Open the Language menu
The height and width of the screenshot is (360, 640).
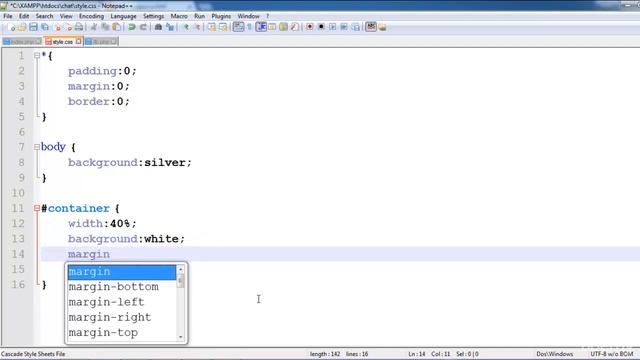tap(123, 16)
